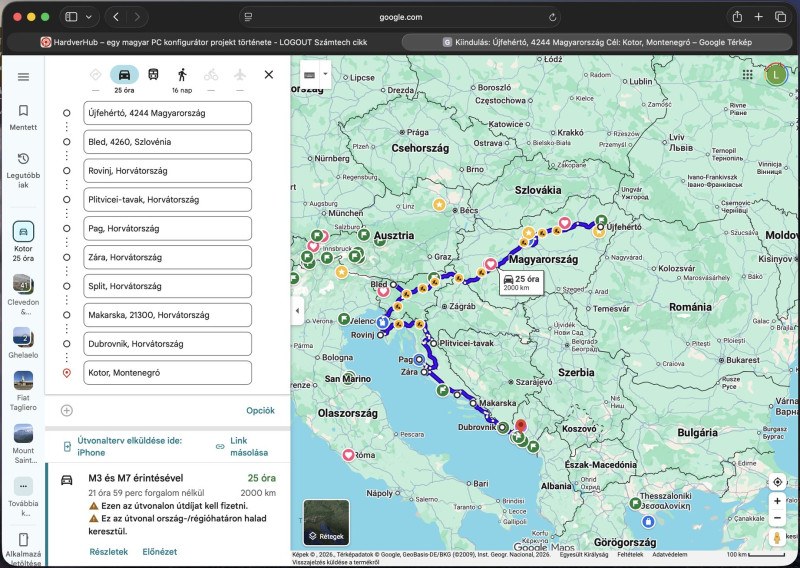Edit the Zára, Horvátország stop field

(x=167, y=257)
